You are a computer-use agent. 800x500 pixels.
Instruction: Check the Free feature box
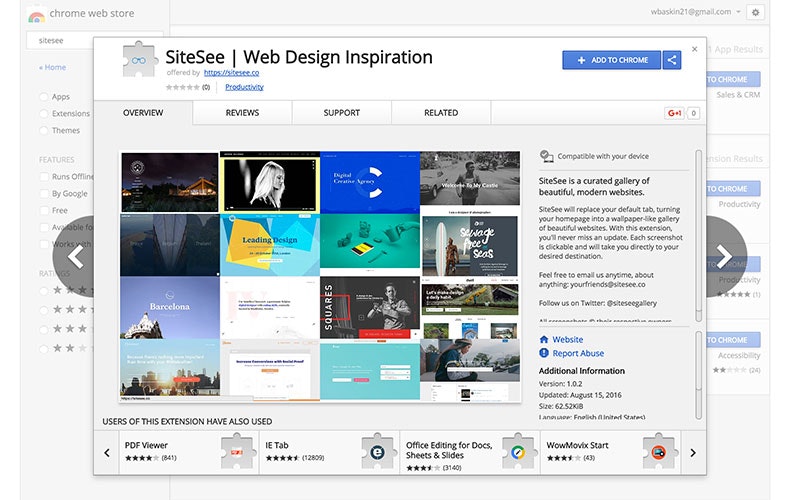[x=44, y=210]
